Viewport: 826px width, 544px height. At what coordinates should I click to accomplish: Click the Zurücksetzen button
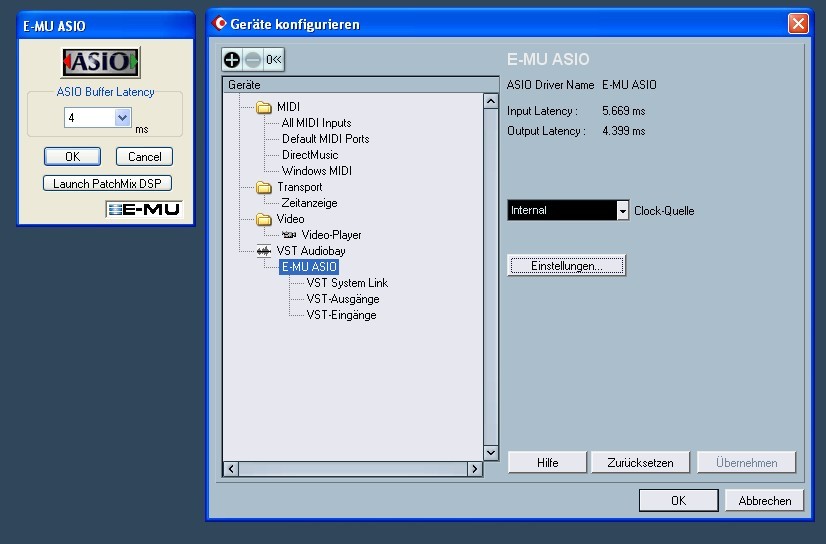tap(640, 462)
